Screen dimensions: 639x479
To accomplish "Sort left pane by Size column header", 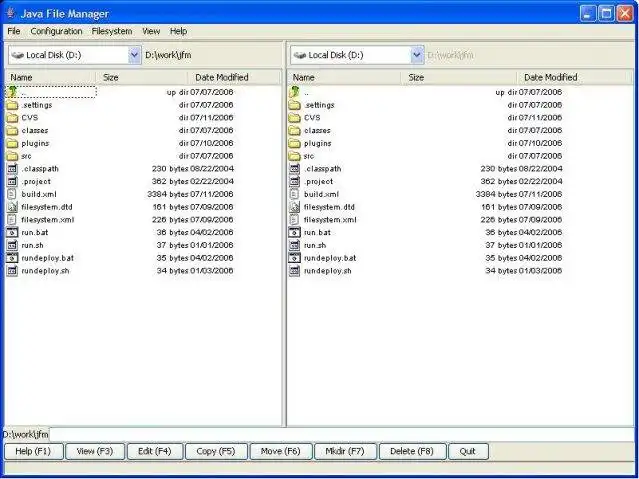I will 141,77.
